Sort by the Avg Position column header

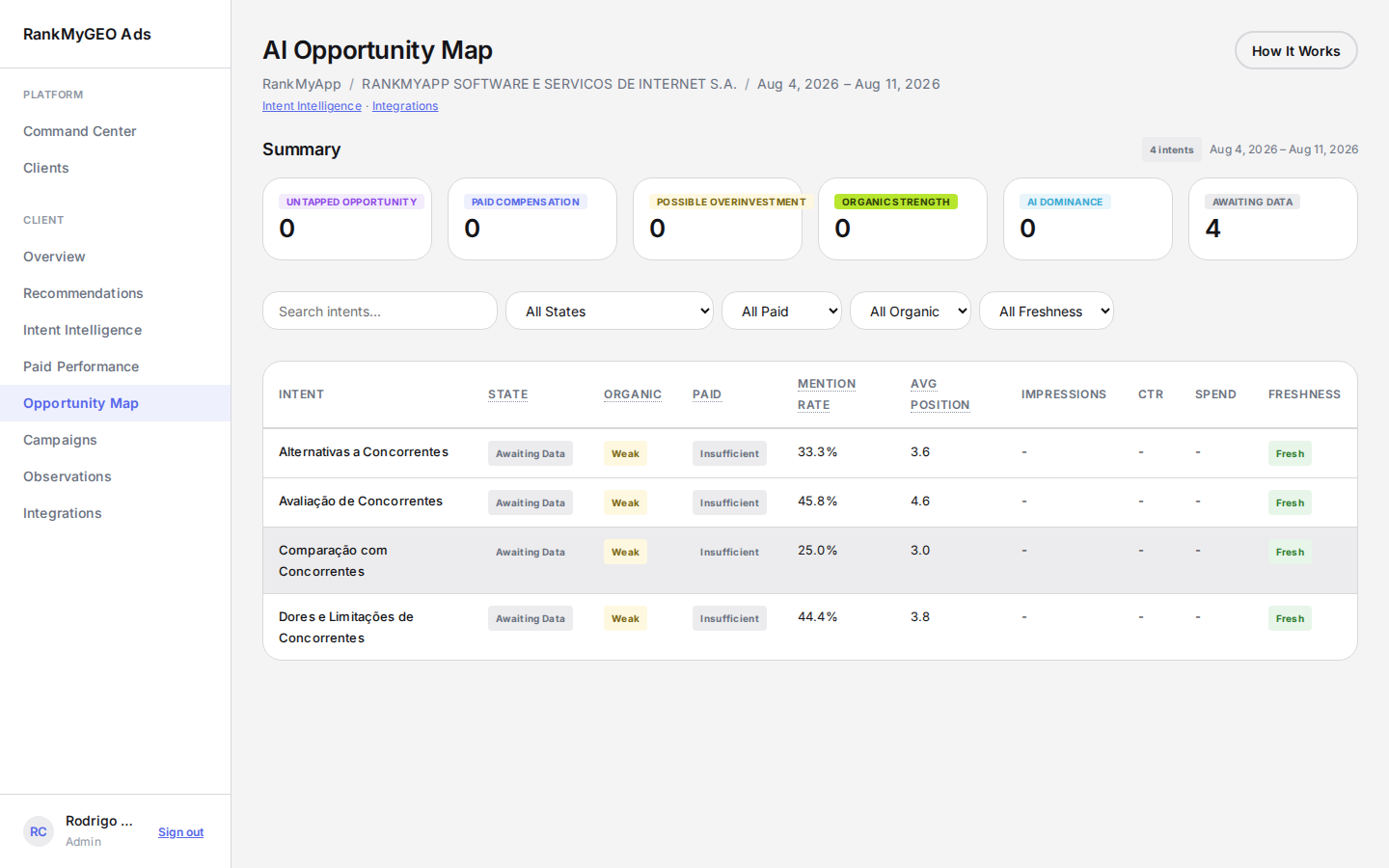click(940, 394)
